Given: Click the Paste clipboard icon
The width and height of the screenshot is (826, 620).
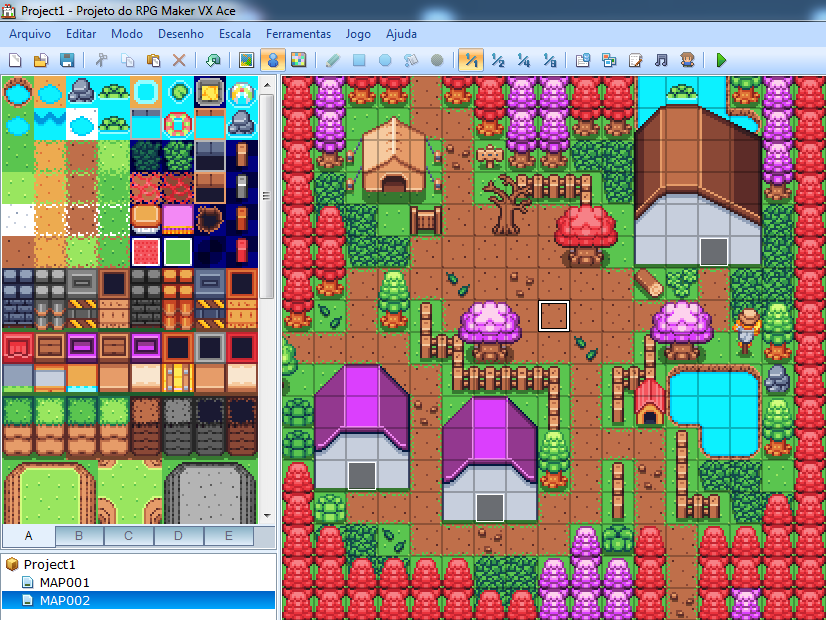Looking at the screenshot, I should coord(153,60).
